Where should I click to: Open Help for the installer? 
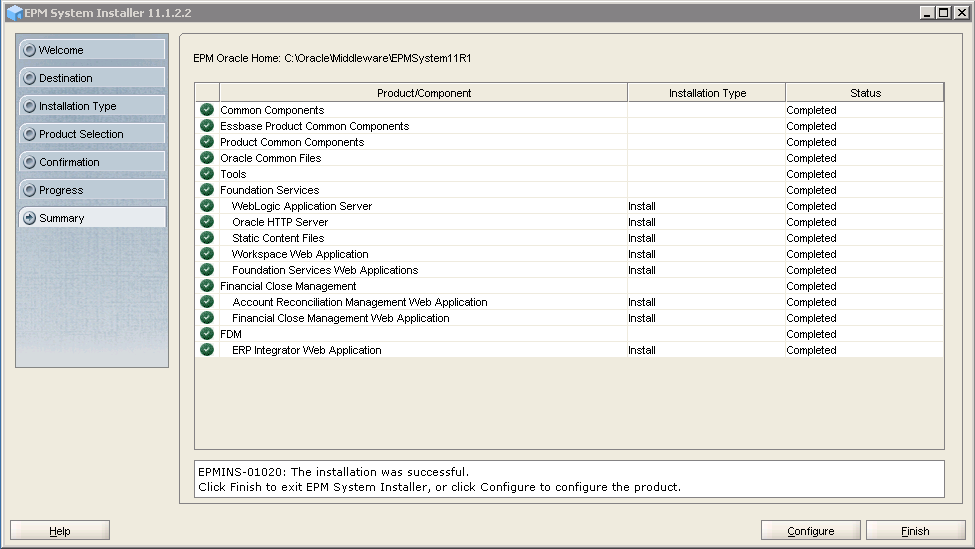(60, 531)
